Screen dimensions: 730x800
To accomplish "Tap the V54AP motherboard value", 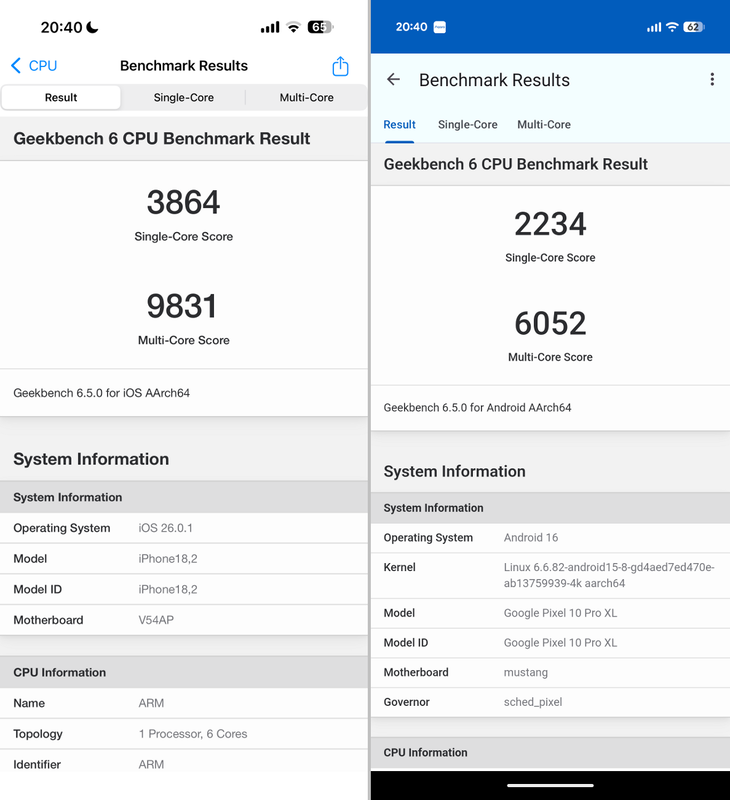I will [x=156, y=620].
